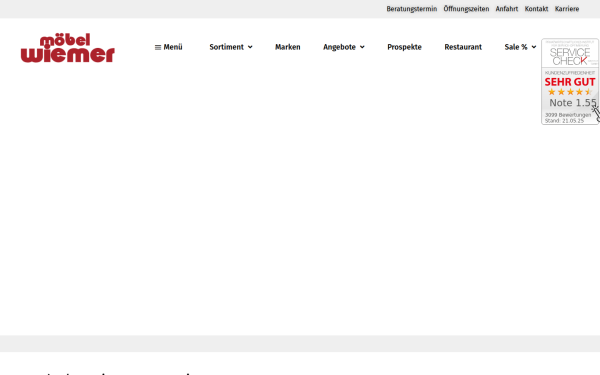
Task: Expand the Angebote dropdown
Action: coord(344,47)
